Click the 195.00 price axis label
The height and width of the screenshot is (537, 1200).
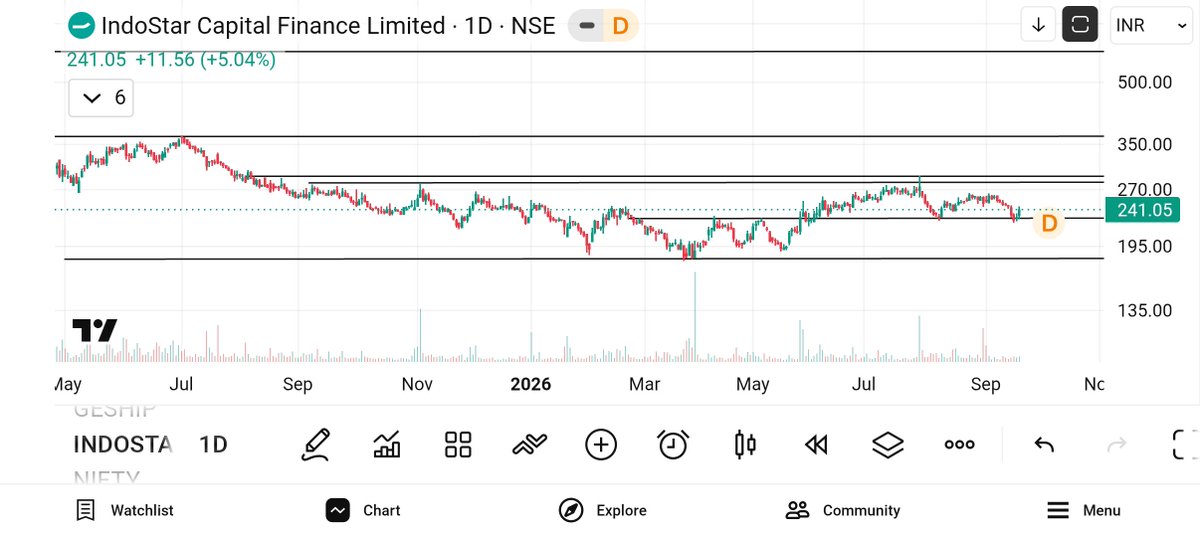(1144, 246)
